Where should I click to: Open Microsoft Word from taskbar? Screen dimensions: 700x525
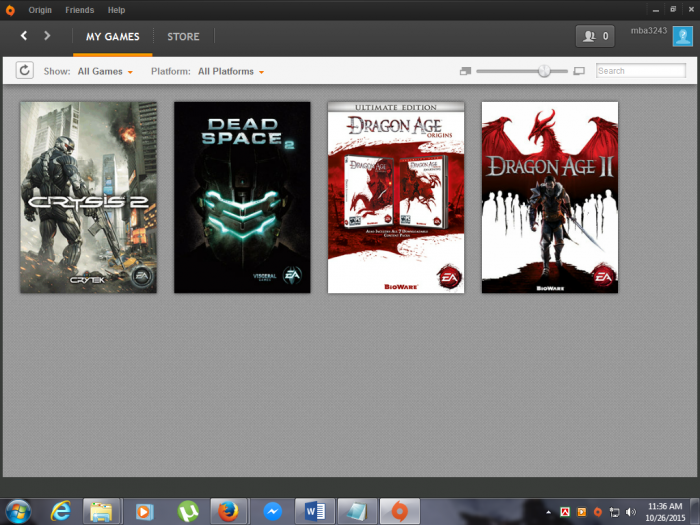point(315,512)
